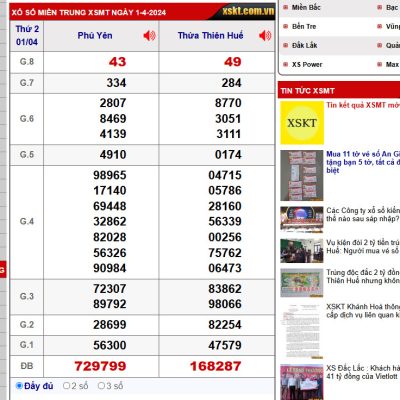Open news 'XS Đắc Lắc : Khách hàng'
This screenshot has height=400, width=400.
(x=363, y=372)
